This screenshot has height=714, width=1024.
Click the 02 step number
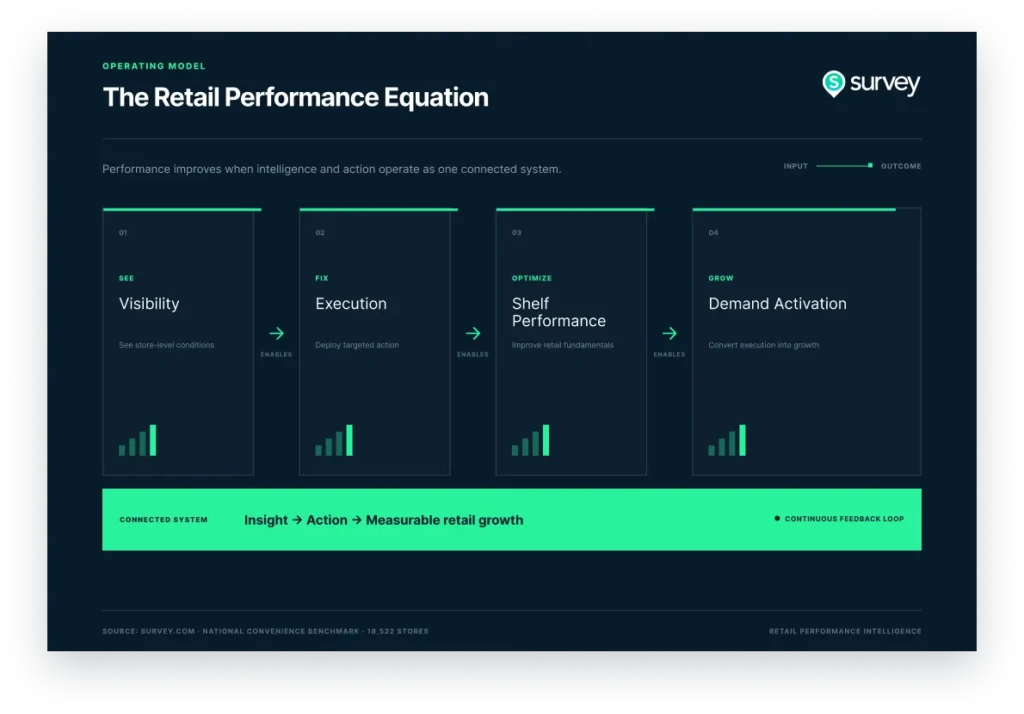320,233
